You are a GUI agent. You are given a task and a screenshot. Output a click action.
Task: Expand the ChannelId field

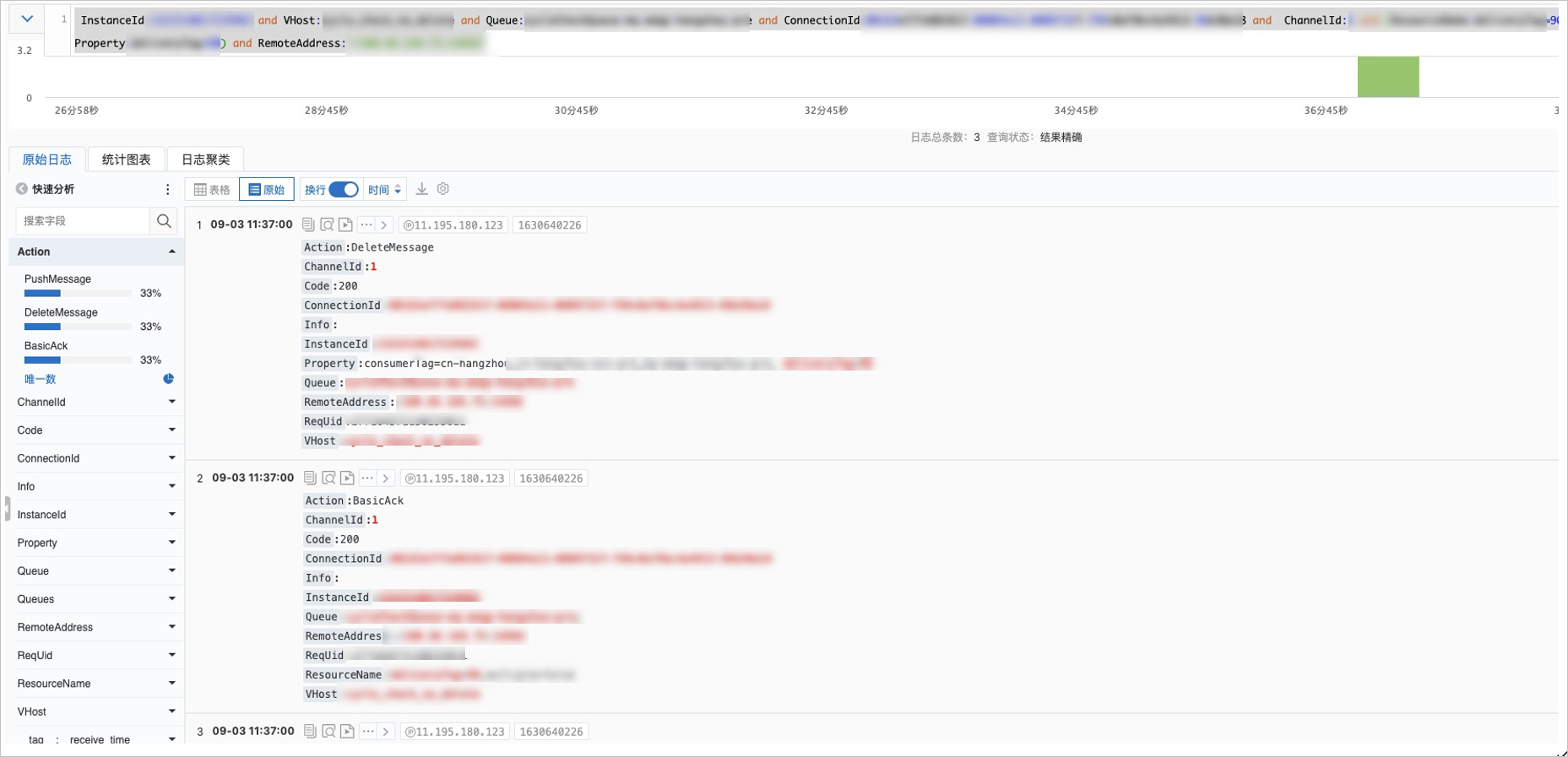172,403
